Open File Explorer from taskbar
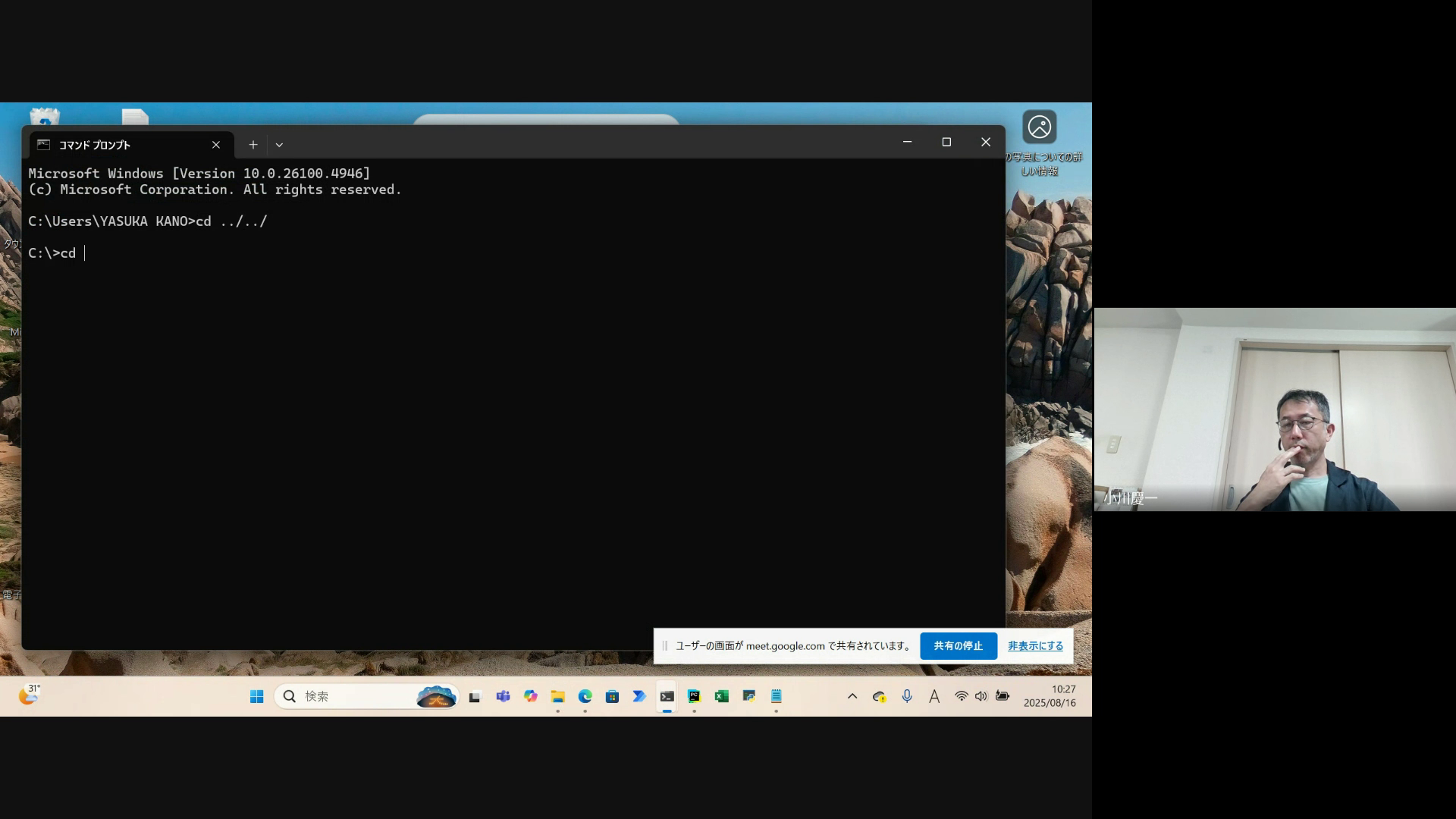Screen dimensions: 1456x819 point(557,696)
